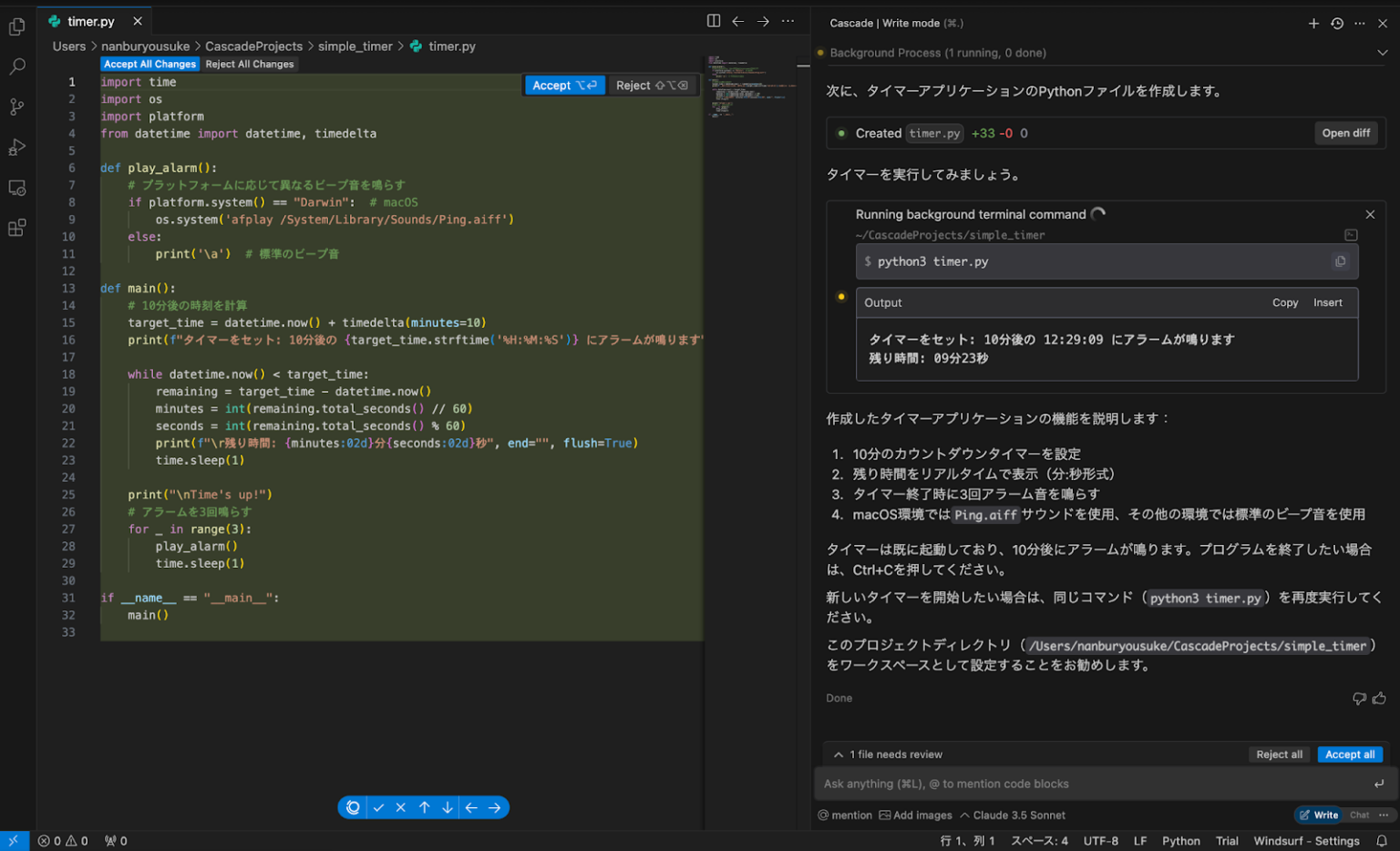This screenshot has height=851, width=1400.
Task: Collapse the '1 file needs review' panel
Action: [838, 754]
